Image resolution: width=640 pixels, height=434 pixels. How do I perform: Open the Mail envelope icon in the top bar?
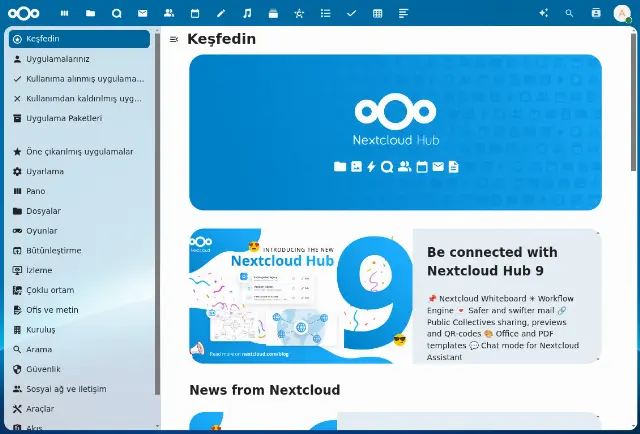point(142,13)
